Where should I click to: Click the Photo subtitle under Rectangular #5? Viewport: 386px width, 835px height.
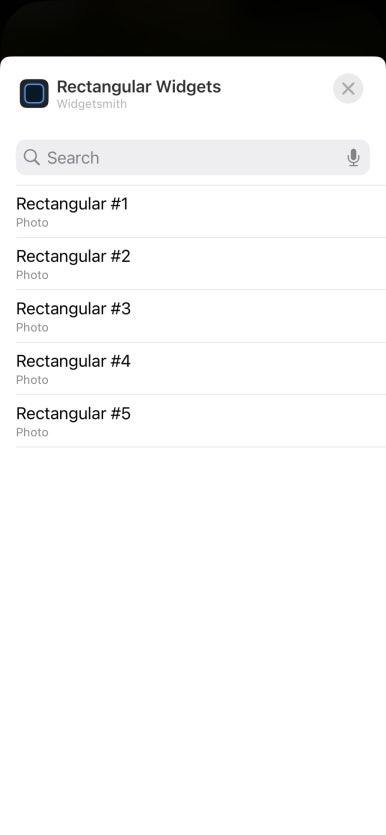tap(32, 432)
